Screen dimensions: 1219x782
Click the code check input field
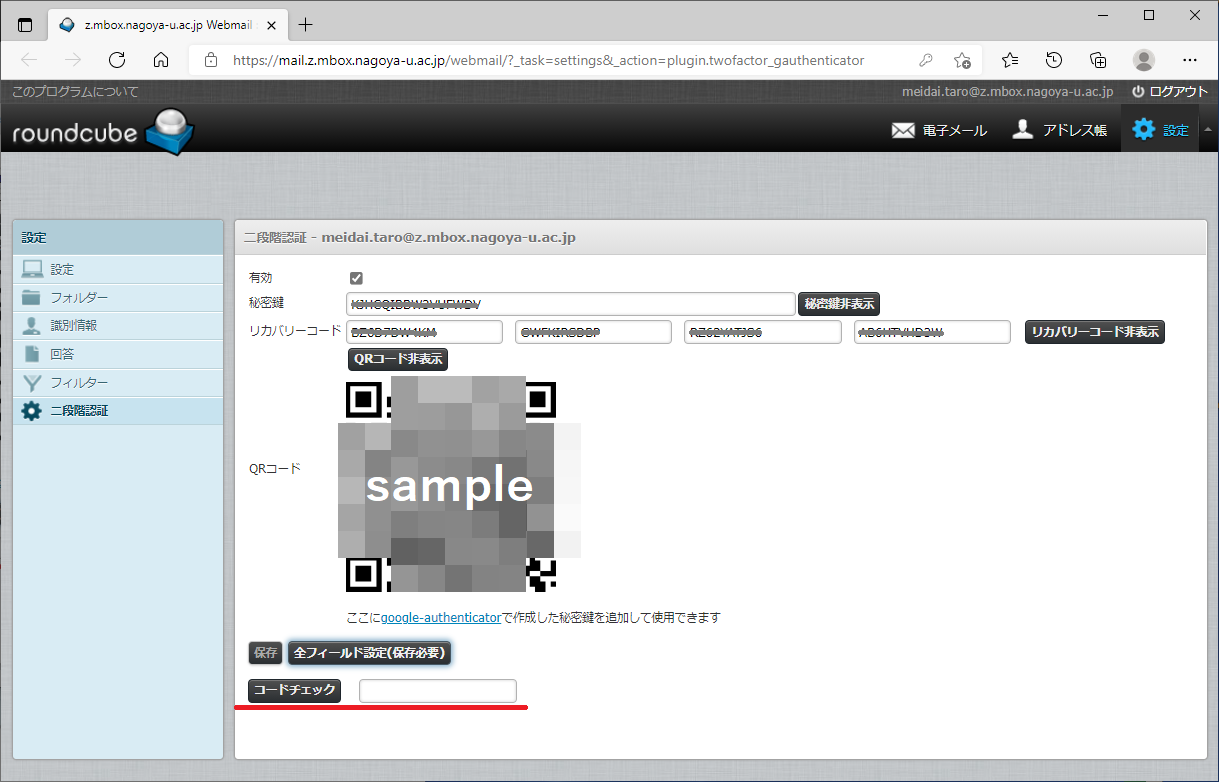click(437, 691)
